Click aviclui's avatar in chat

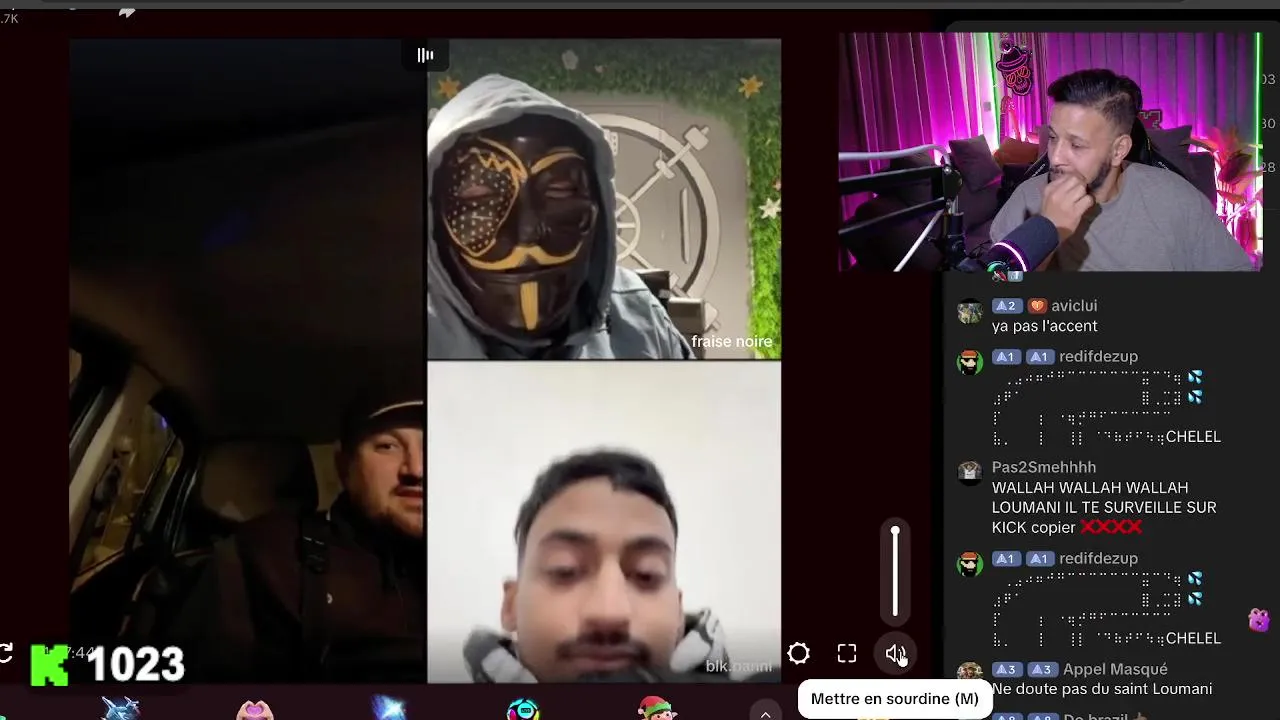970,312
